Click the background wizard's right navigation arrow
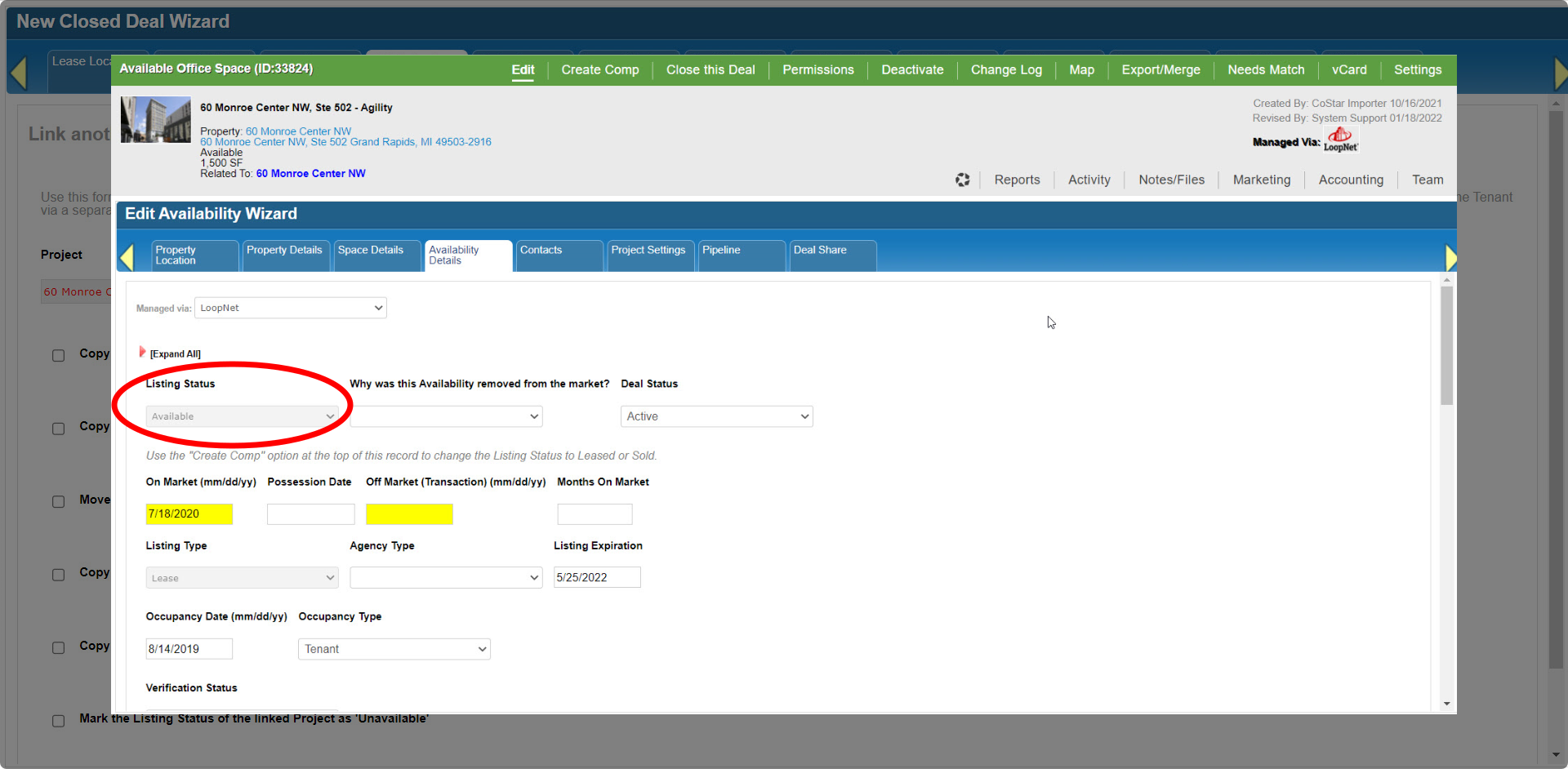 pos(1560,73)
